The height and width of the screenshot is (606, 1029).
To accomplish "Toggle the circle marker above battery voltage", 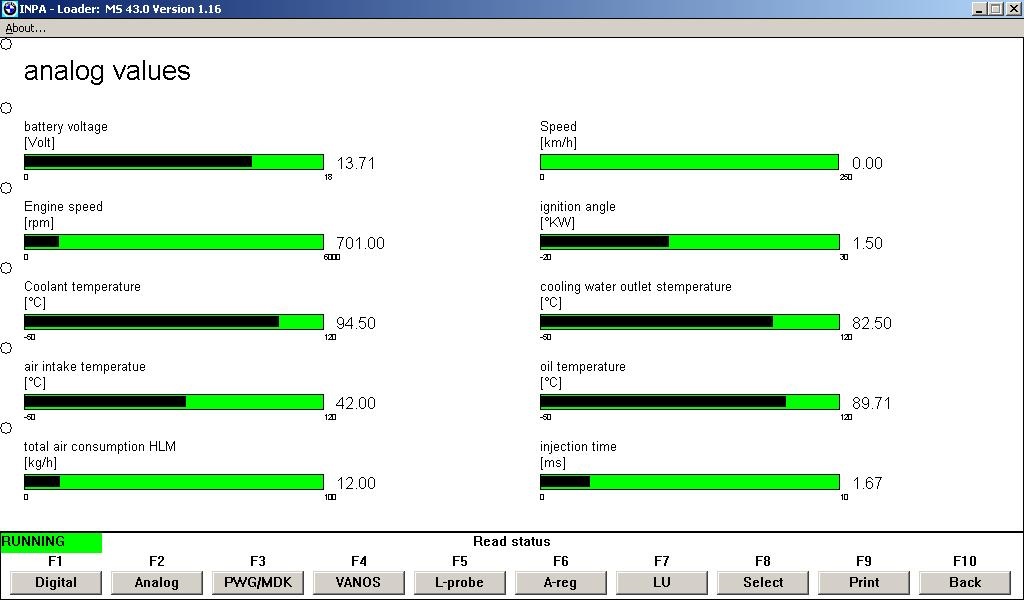I will 6,108.
